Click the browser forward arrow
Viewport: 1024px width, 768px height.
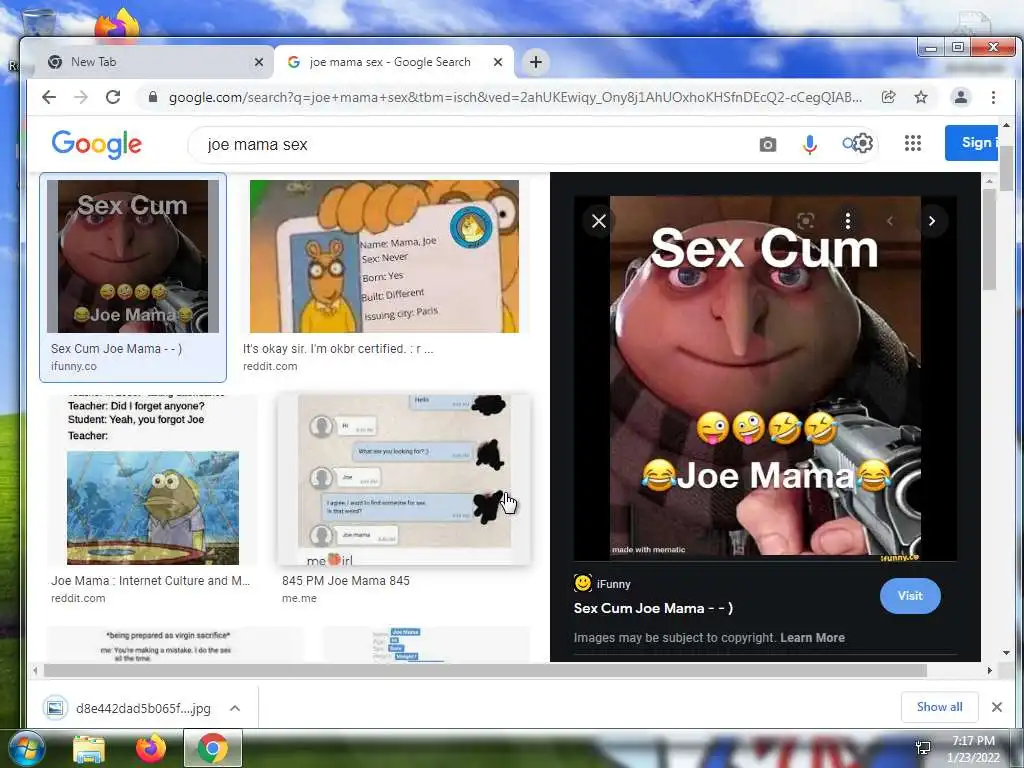(x=80, y=97)
